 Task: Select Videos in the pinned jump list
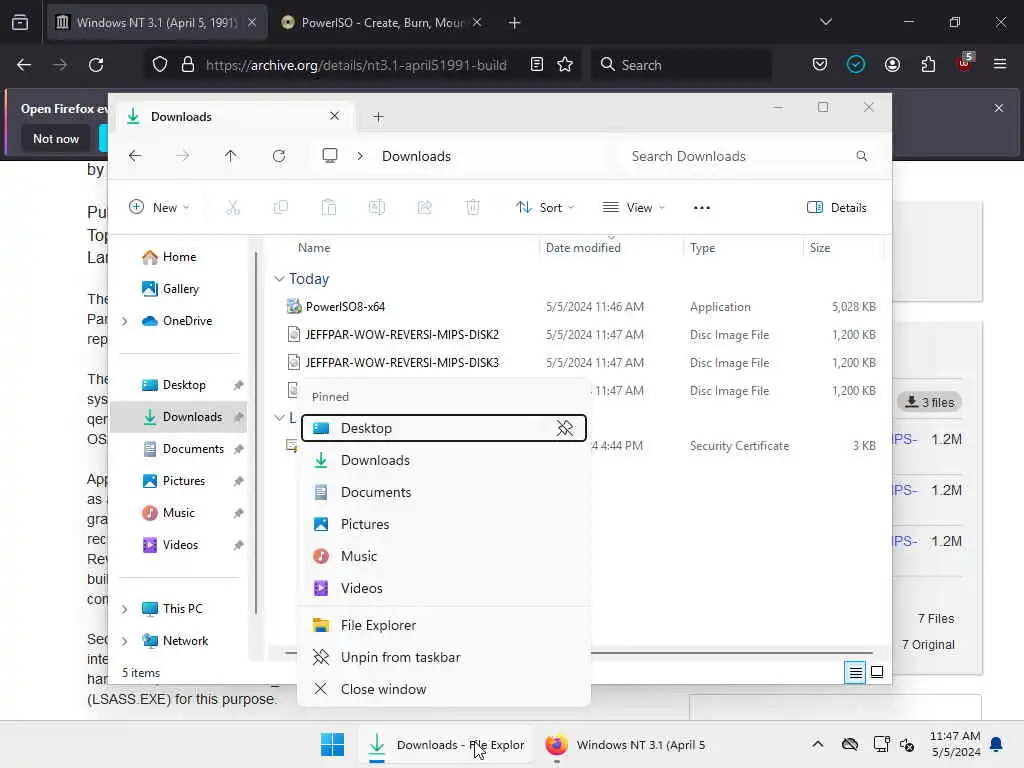[444, 588]
